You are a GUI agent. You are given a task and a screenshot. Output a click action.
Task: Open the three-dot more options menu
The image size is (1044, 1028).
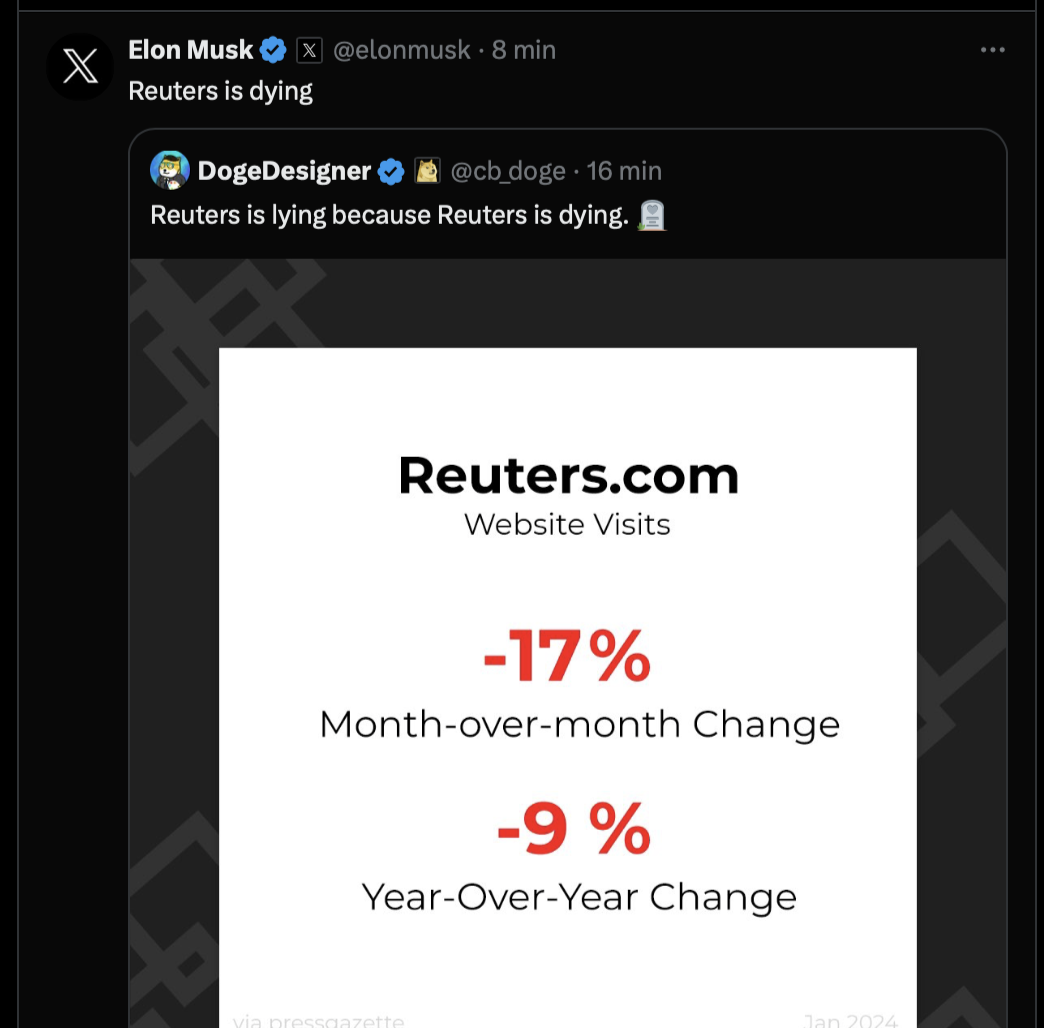pyautogui.click(x=992, y=50)
